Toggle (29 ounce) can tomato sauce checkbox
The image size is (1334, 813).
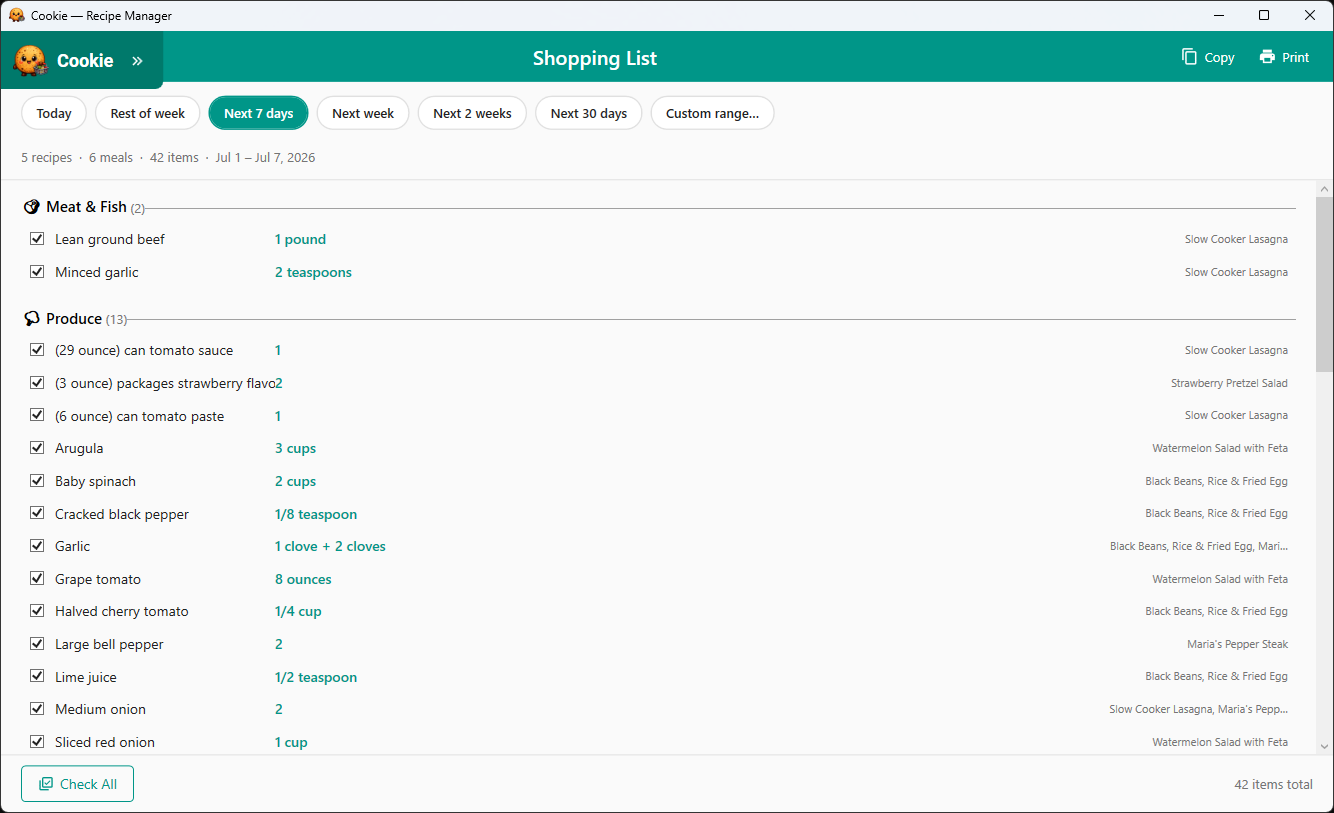pyautogui.click(x=37, y=350)
